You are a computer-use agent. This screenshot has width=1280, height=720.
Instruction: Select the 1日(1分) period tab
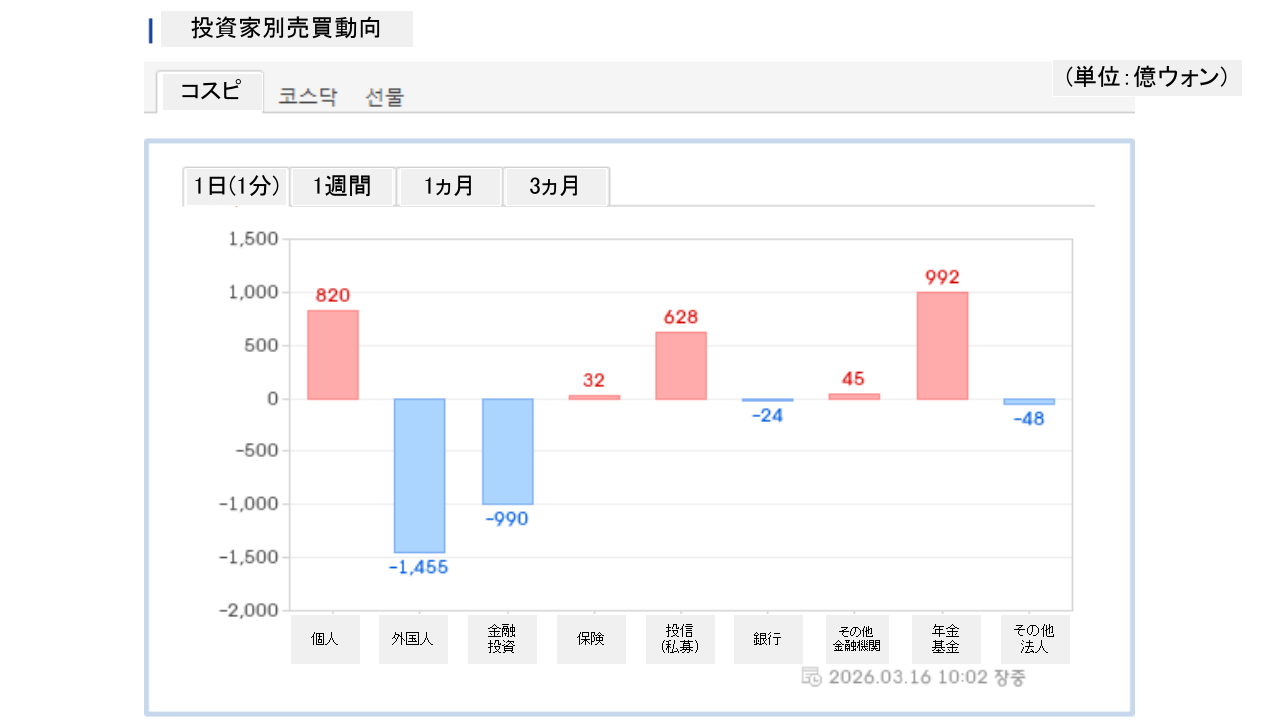click(x=236, y=186)
